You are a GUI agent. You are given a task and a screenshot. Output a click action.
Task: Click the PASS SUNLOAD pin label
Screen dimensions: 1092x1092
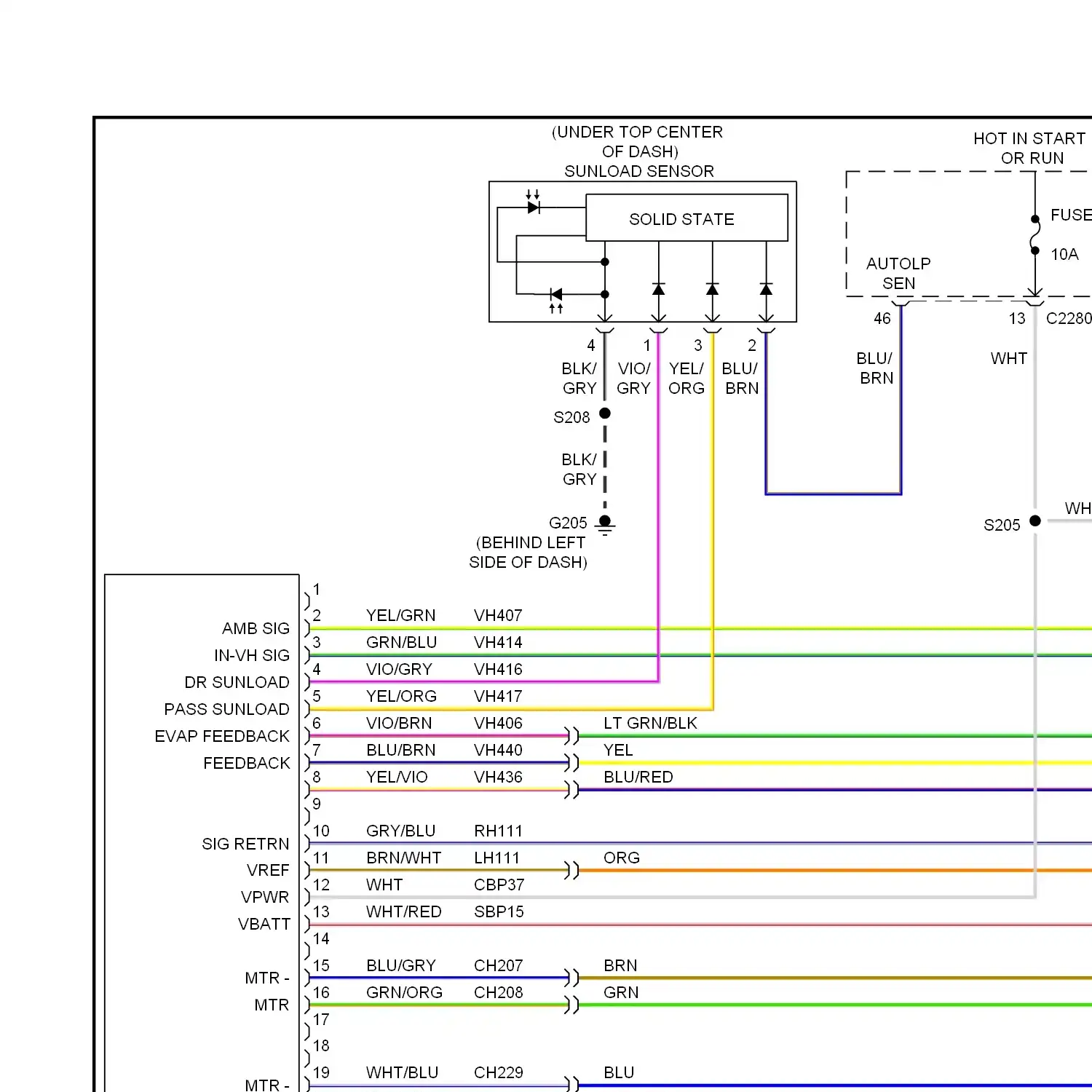(226, 709)
